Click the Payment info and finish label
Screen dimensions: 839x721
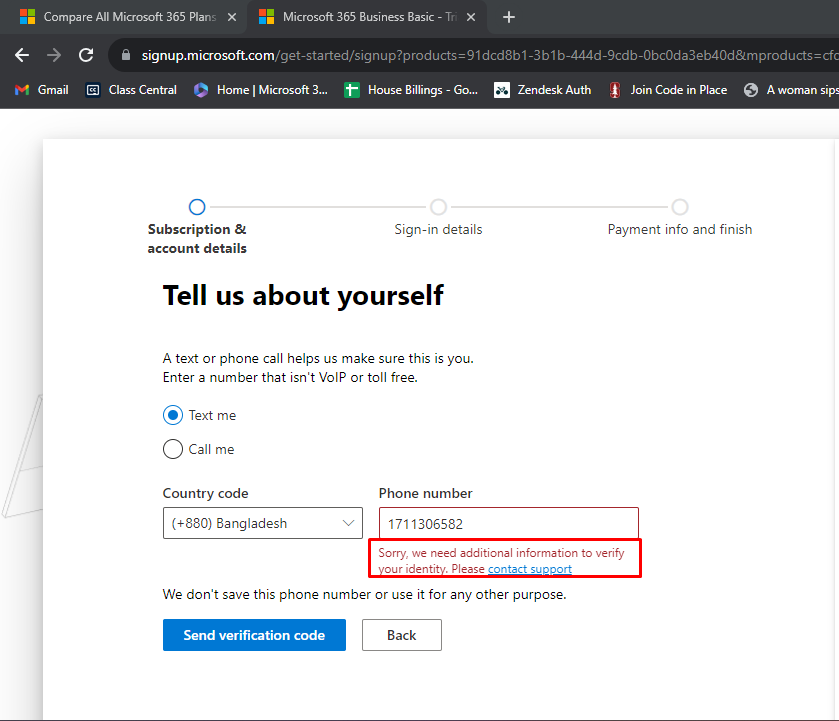(x=680, y=230)
